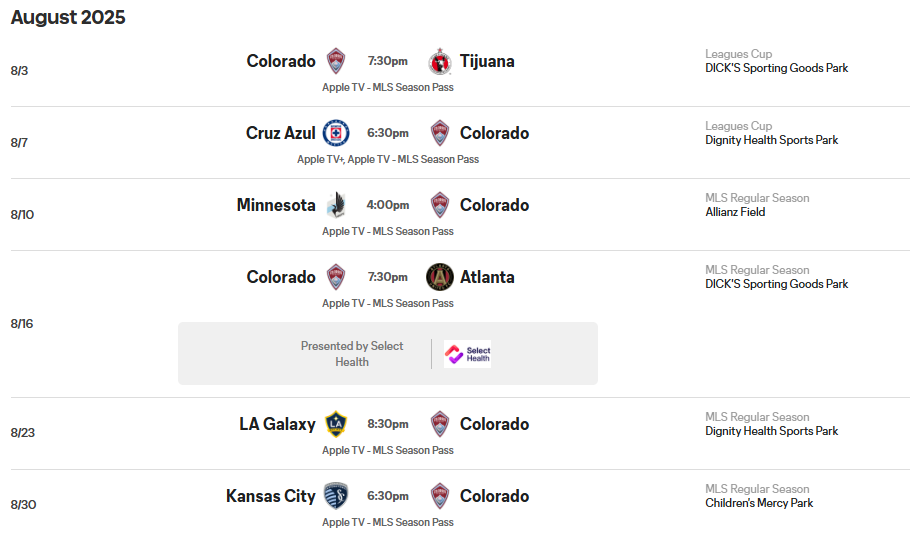Click the Cruz Azul team name
The image size is (910, 552).
tap(281, 133)
